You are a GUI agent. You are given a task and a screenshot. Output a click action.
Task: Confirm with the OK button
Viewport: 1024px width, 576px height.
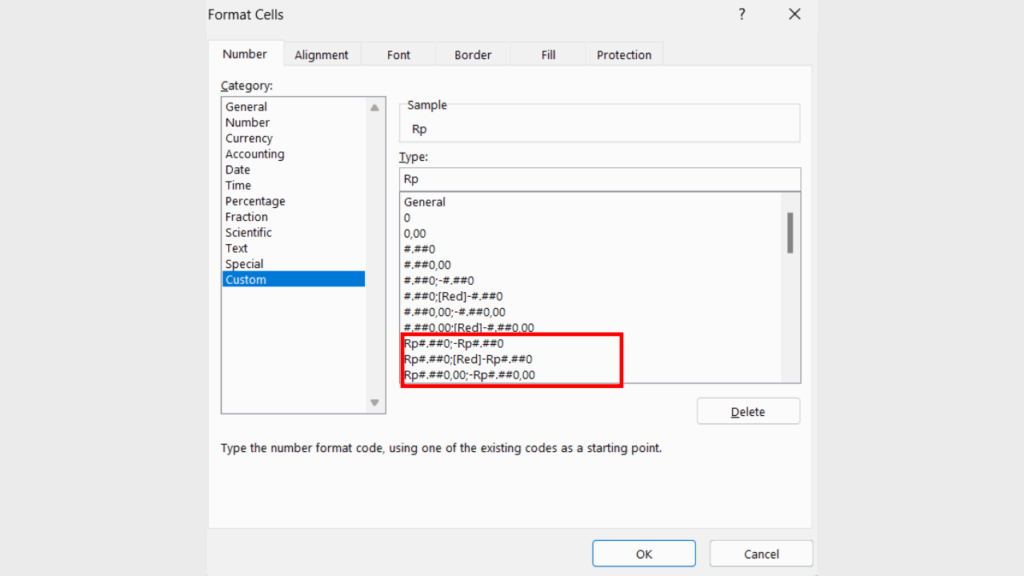(643, 553)
